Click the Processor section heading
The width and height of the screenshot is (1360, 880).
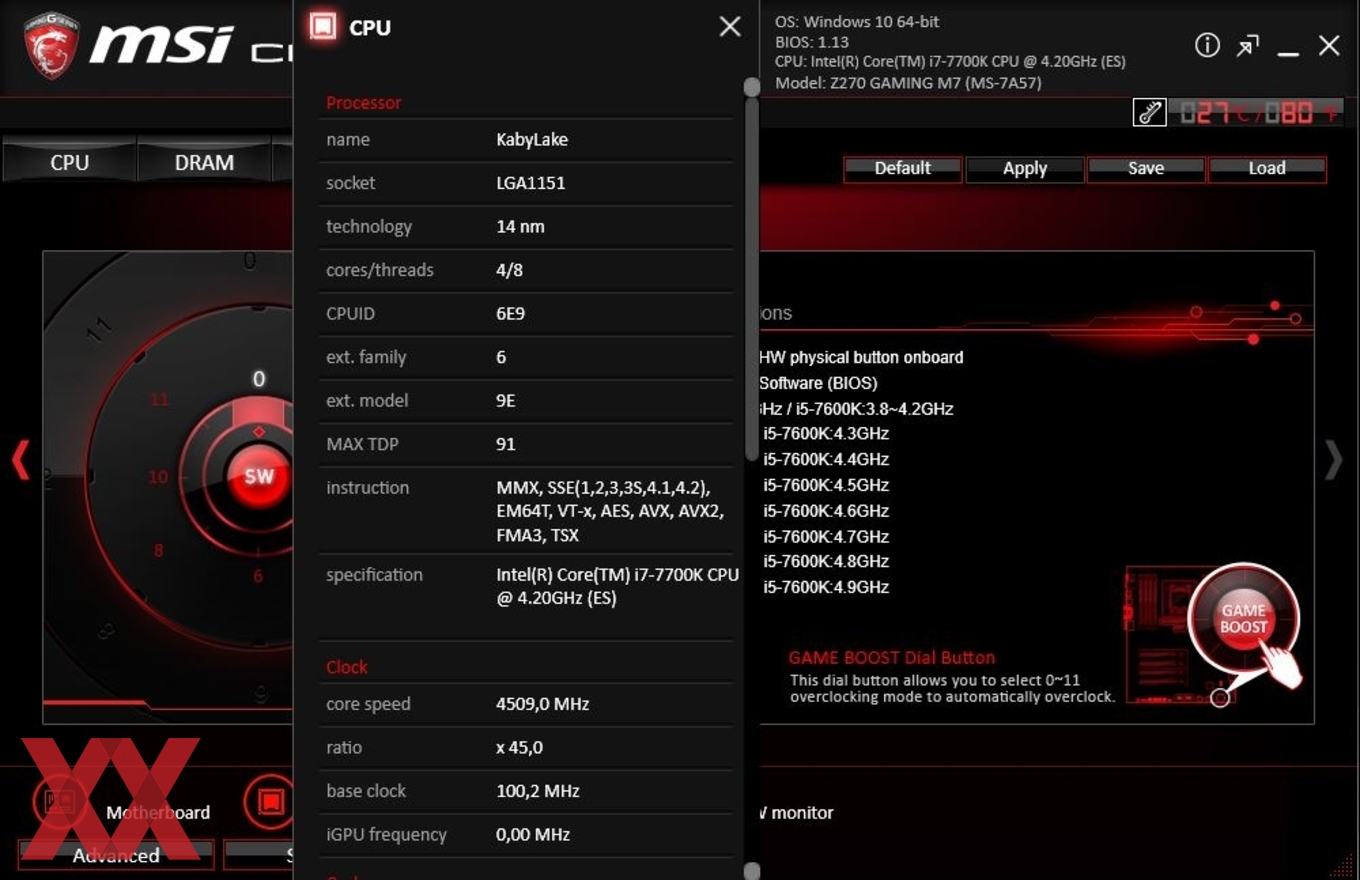point(364,103)
